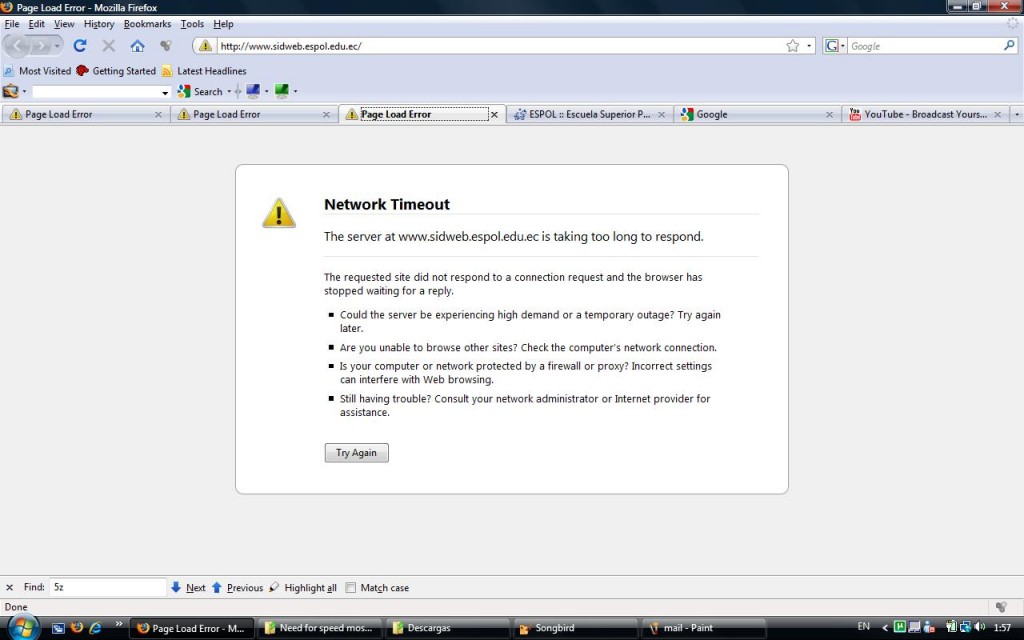This screenshot has width=1024, height=640.
Task: Click the Try Again button
Action: pyautogui.click(x=357, y=453)
